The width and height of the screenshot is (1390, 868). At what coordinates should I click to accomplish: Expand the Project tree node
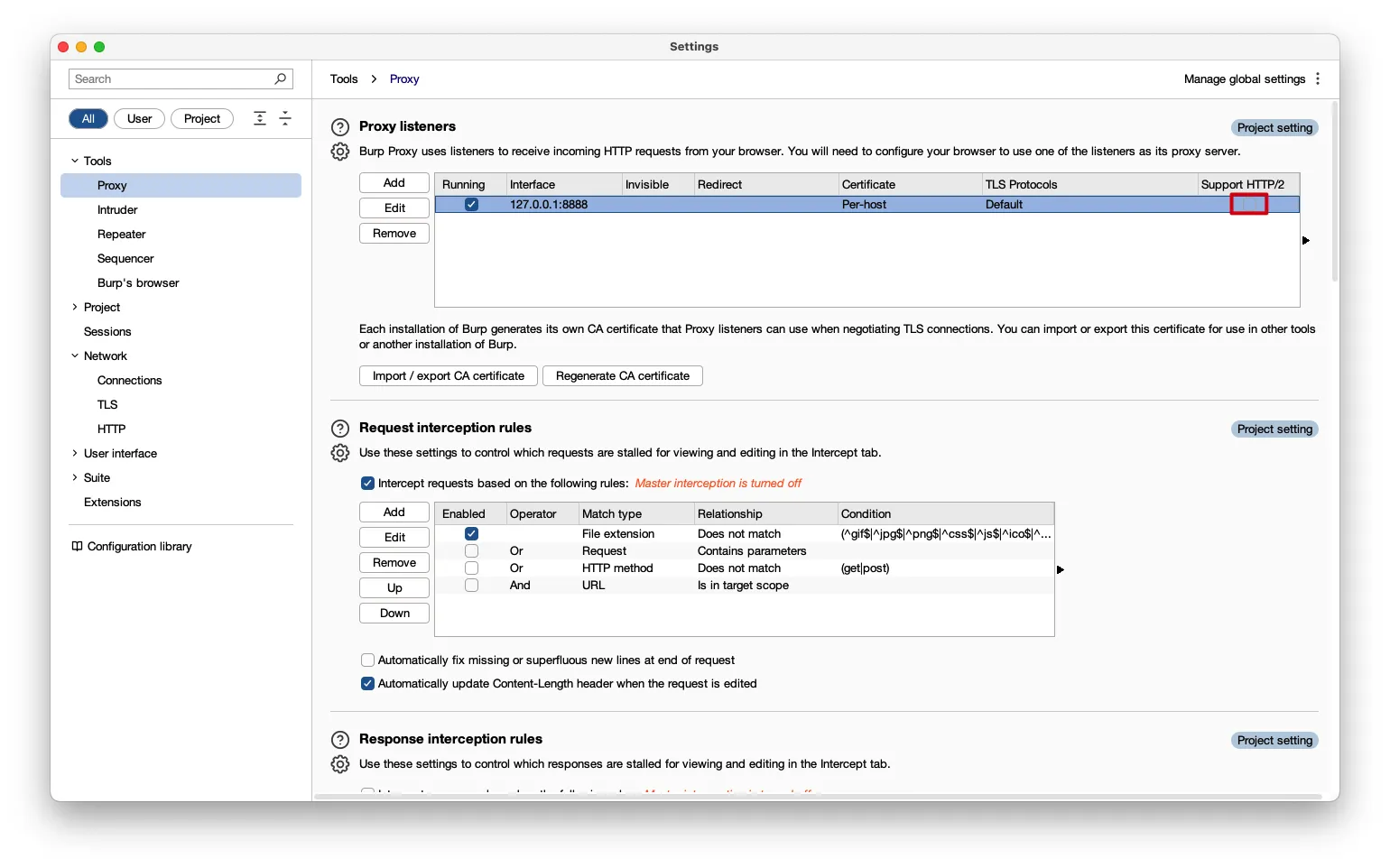(x=75, y=307)
